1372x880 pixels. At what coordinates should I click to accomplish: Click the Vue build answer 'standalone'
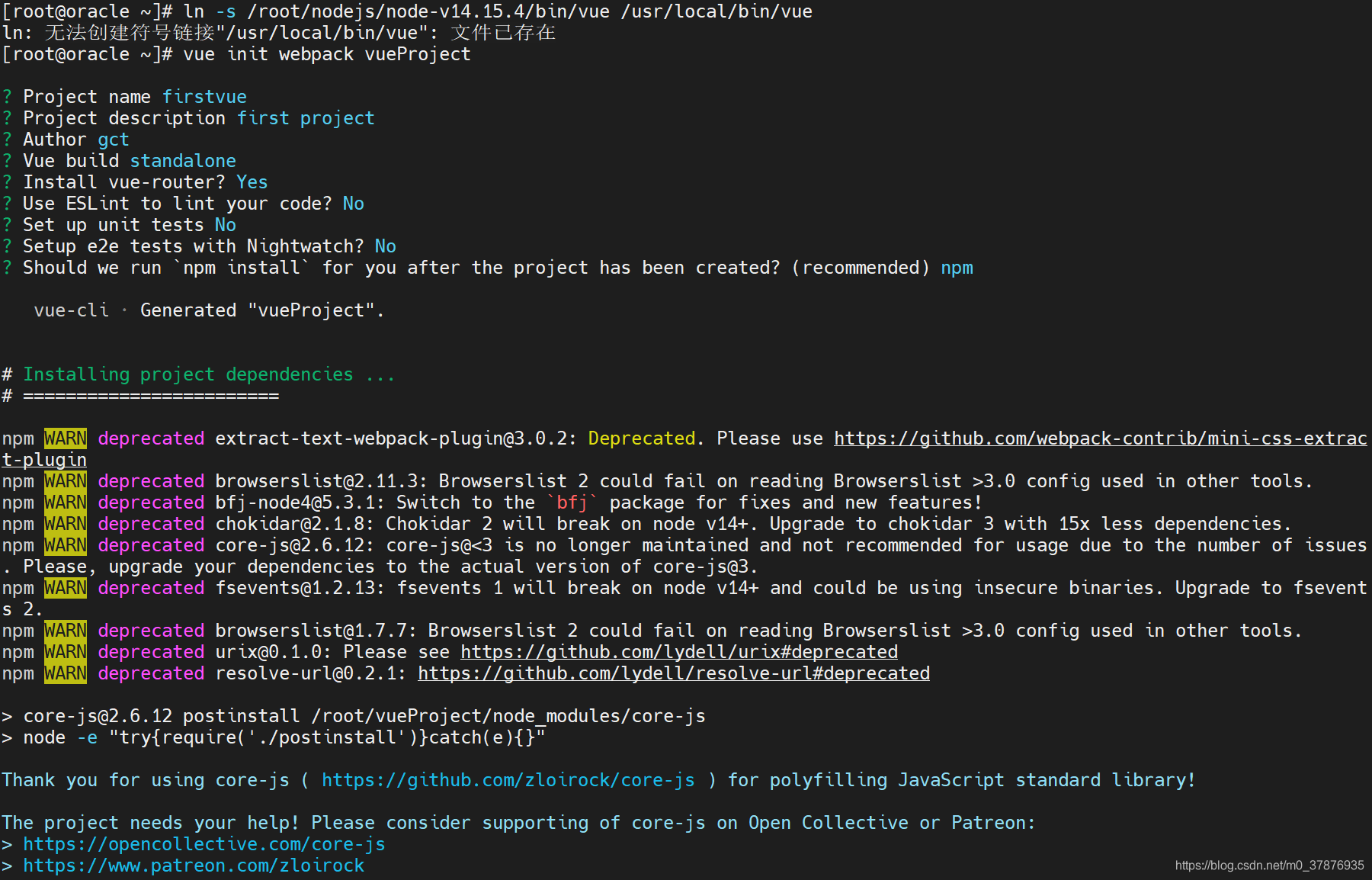click(183, 161)
